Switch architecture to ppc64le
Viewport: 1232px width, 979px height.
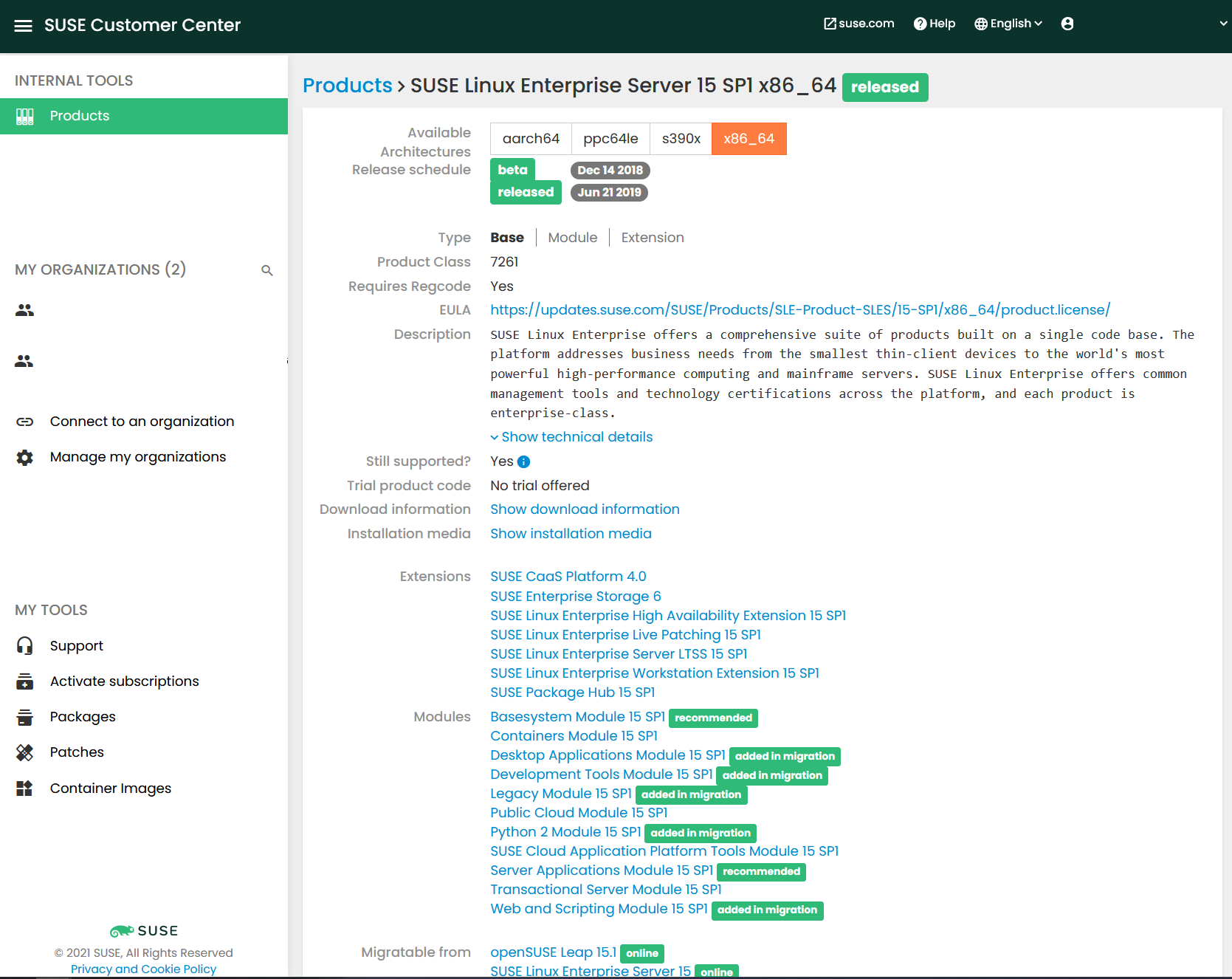(x=610, y=139)
